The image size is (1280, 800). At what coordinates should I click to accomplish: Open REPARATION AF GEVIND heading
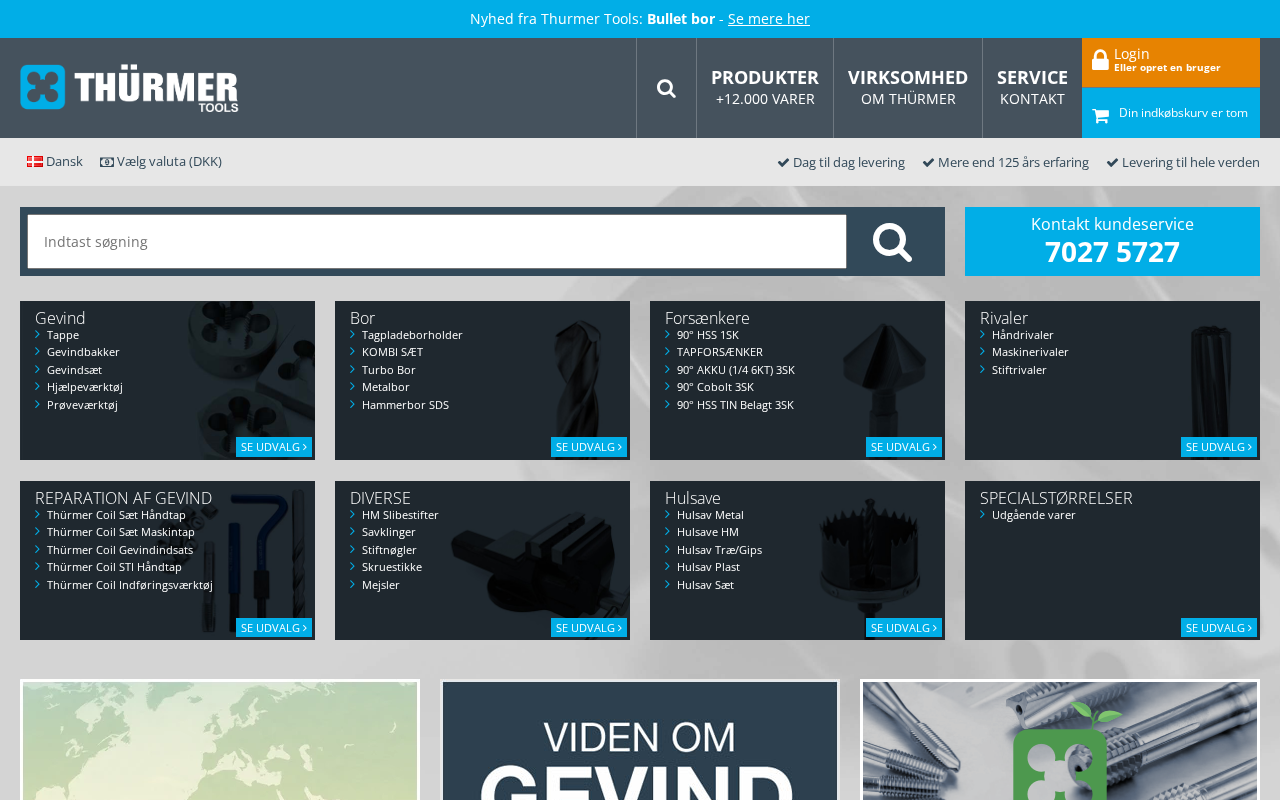pyautogui.click(x=123, y=498)
